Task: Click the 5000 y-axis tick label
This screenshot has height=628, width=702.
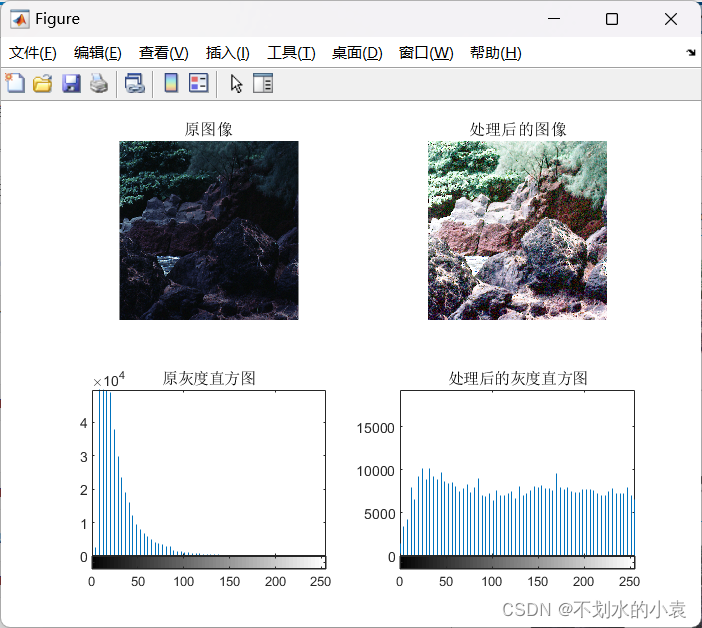Action: coord(379,514)
